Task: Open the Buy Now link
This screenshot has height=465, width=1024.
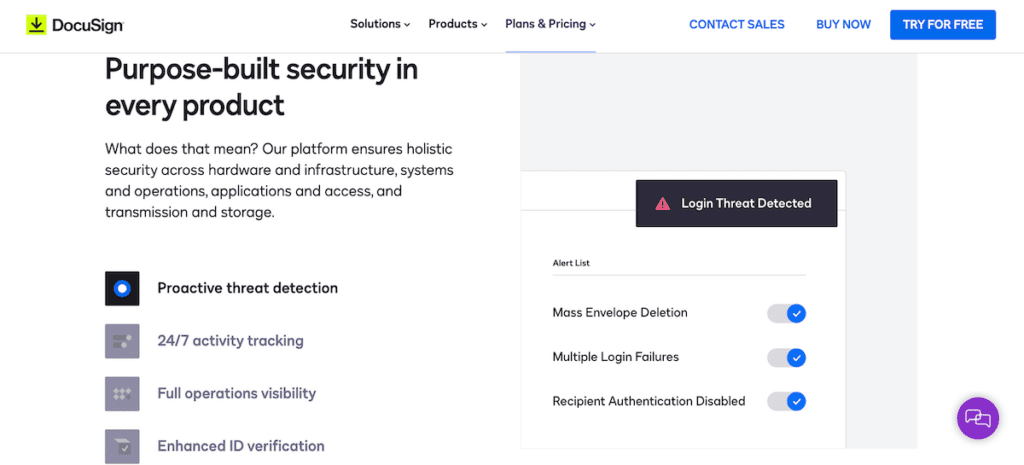Action: [x=843, y=25]
